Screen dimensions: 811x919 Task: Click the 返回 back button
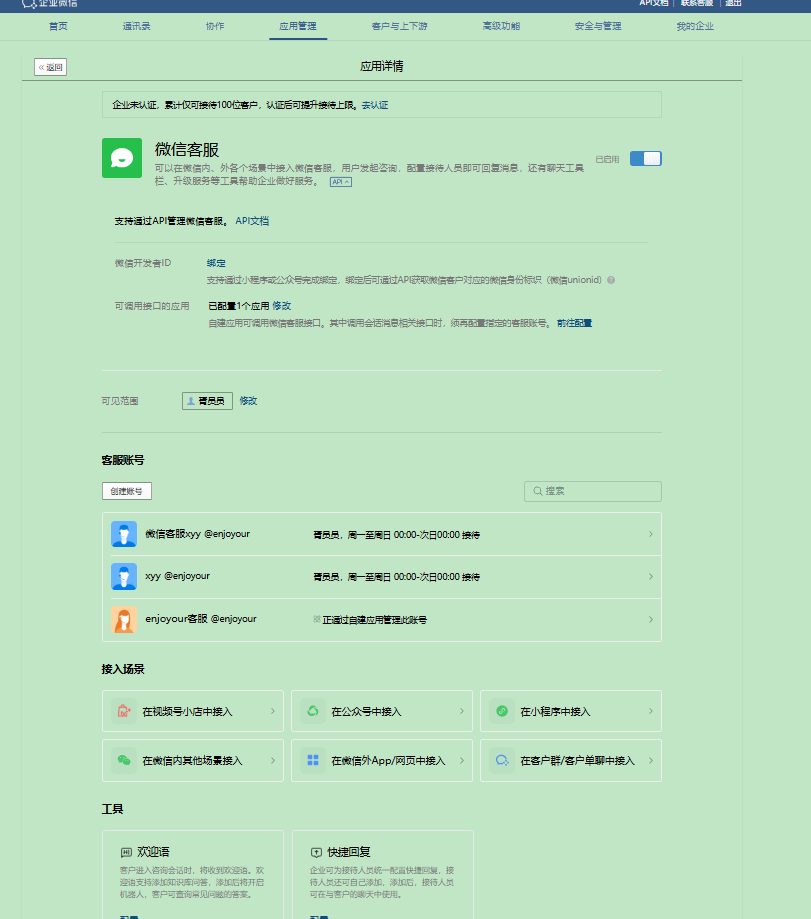point(50,67)
